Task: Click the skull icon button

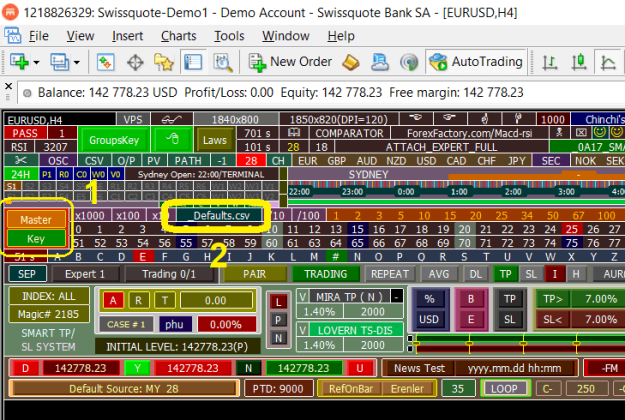Action: point(559,132)
